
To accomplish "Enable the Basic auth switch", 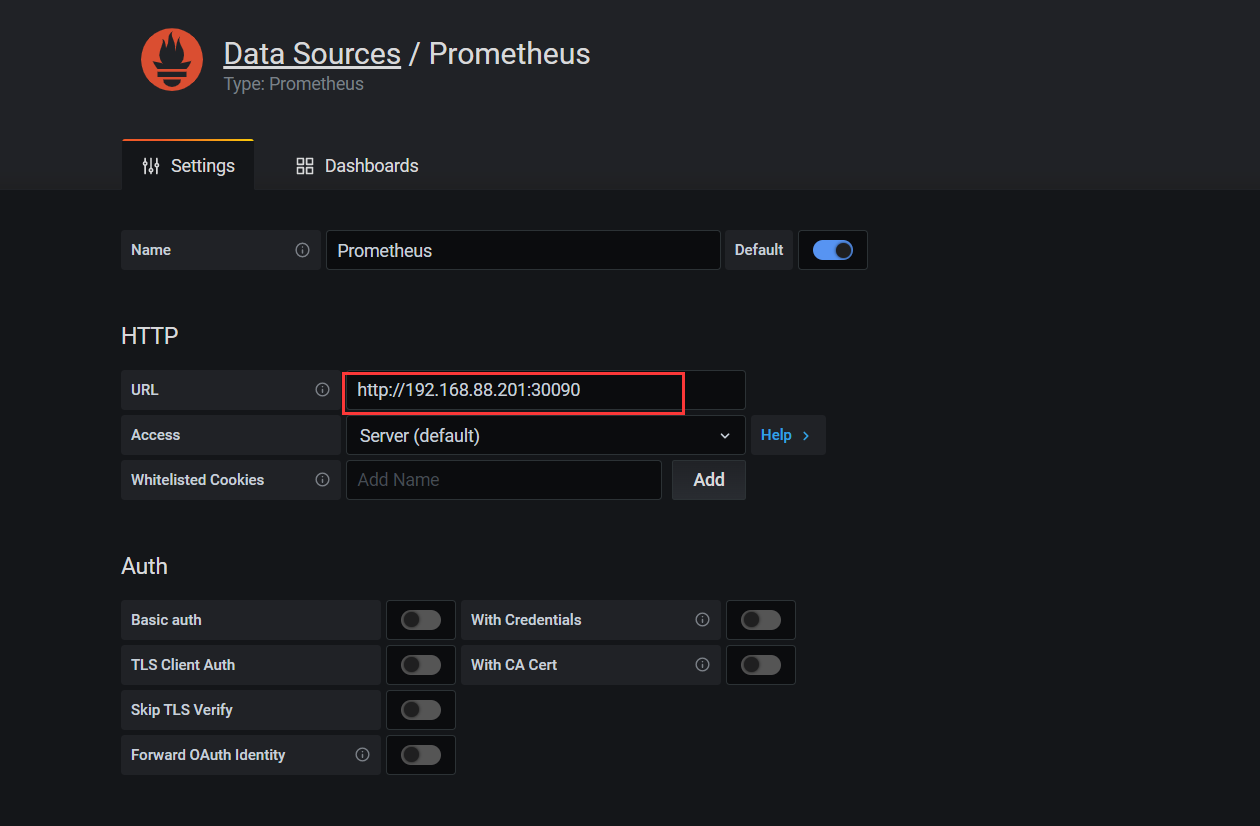I will click(421, 620).
